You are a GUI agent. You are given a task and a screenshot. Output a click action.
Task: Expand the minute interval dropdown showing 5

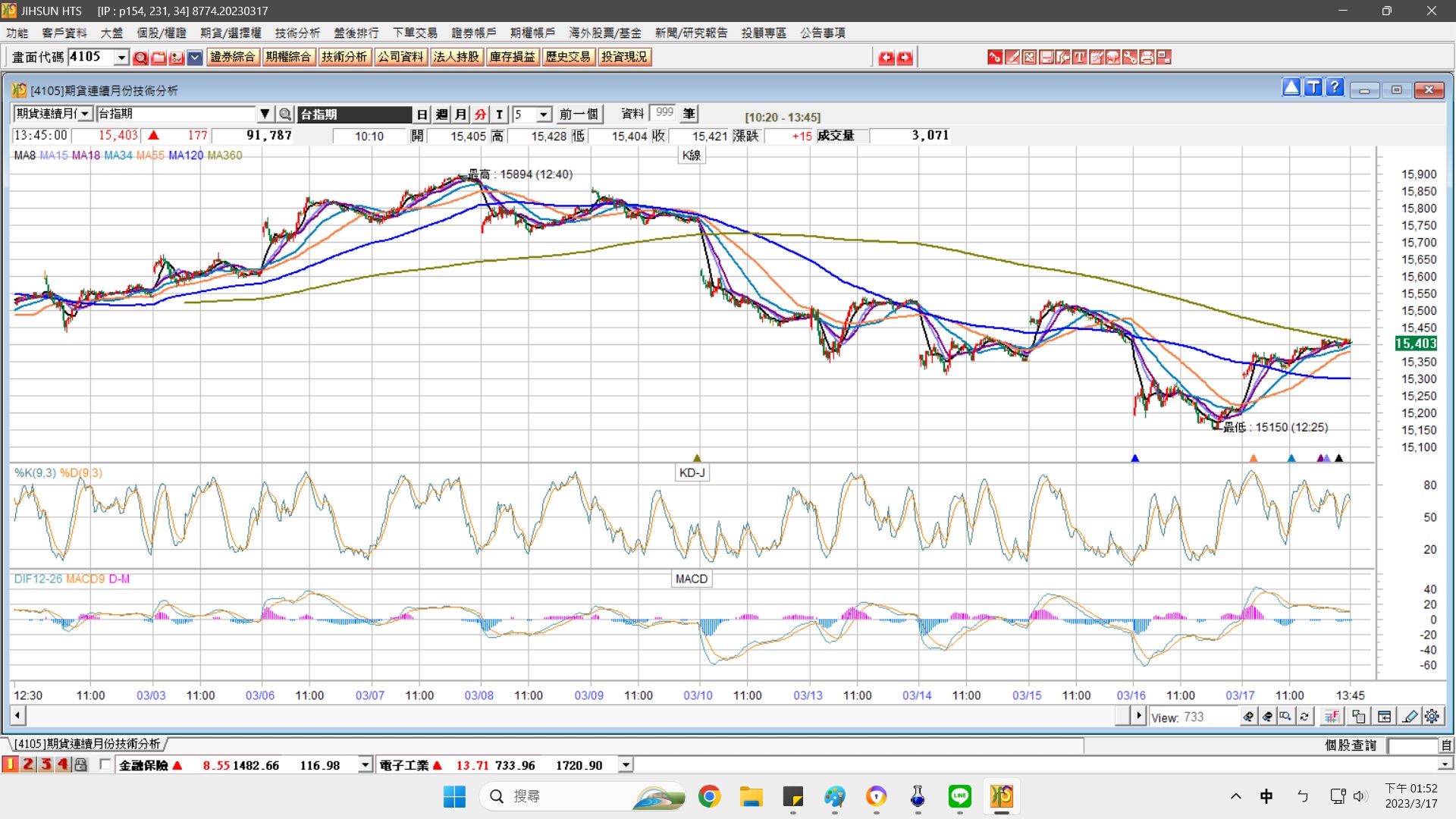point(544,115)
